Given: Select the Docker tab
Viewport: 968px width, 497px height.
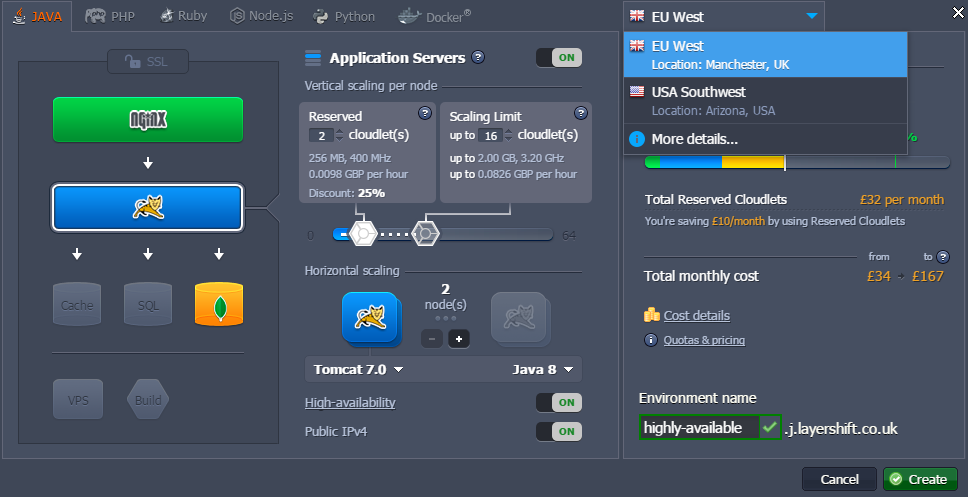Looking at the screenshot, I should (435, 16).
